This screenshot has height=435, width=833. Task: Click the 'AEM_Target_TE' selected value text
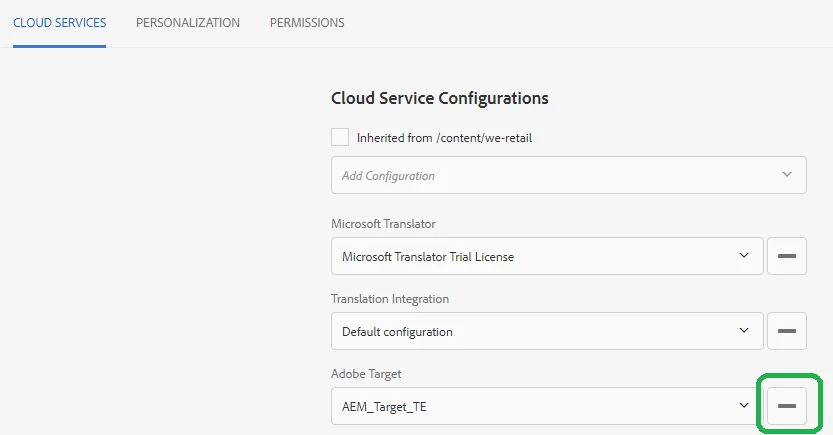[x=383, y=406]
